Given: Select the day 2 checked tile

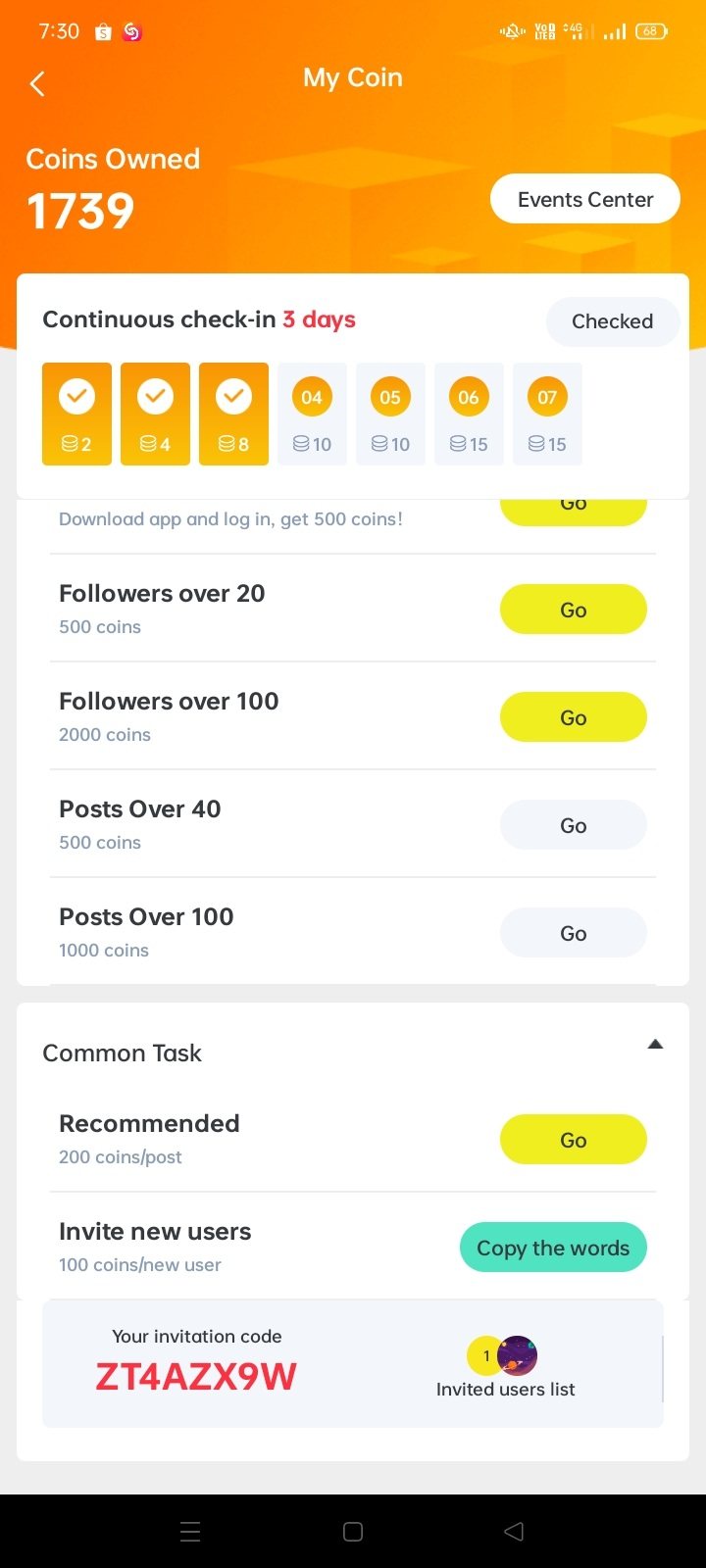Looking at the screenshot, I should 155,414.
